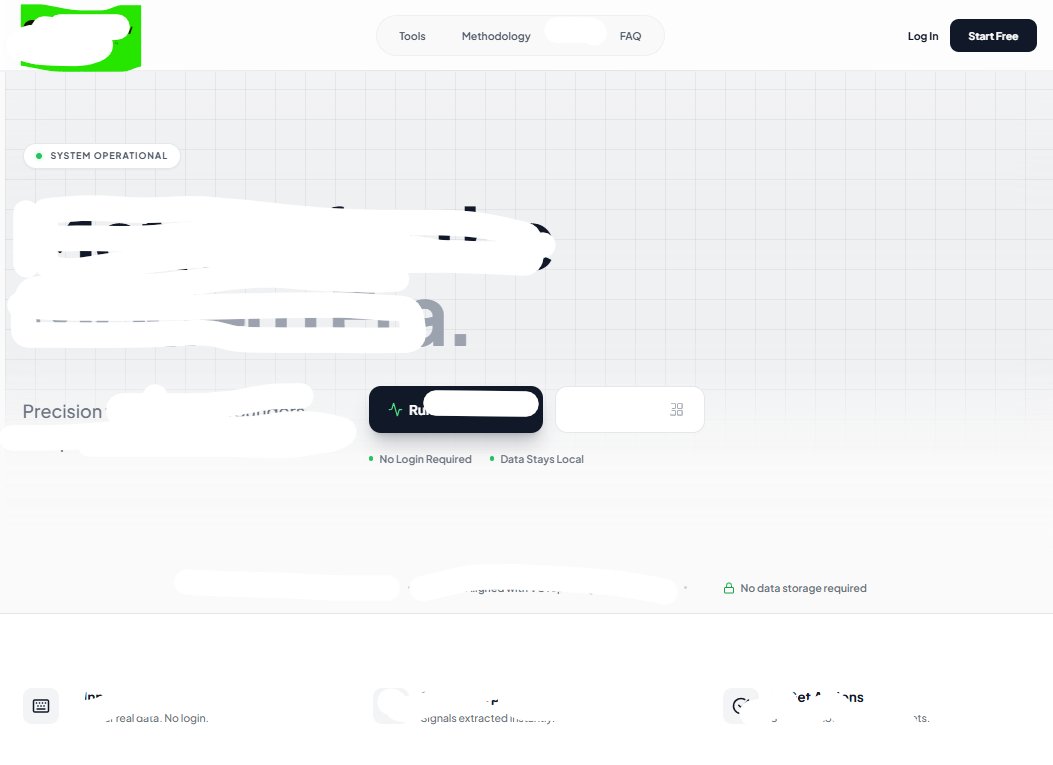The width and height of the screenshot is (1053, 765).
Task: Go to the FAQ section
Action: [630, 36]
